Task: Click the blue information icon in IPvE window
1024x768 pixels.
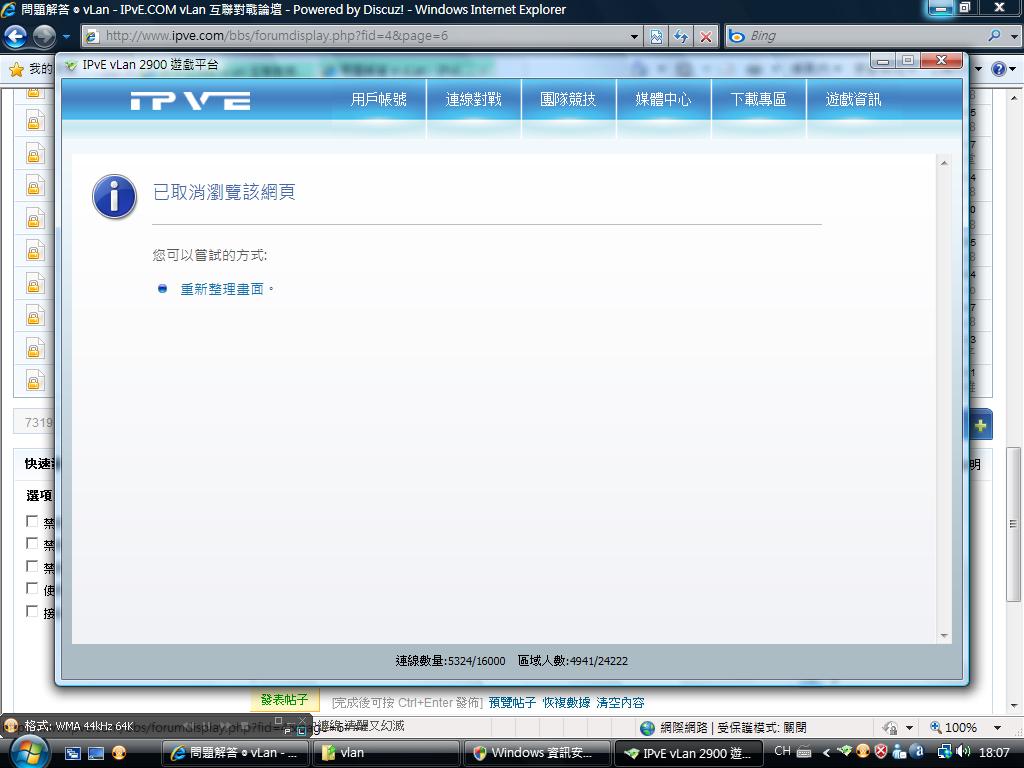Action: (x=114, y=196)
